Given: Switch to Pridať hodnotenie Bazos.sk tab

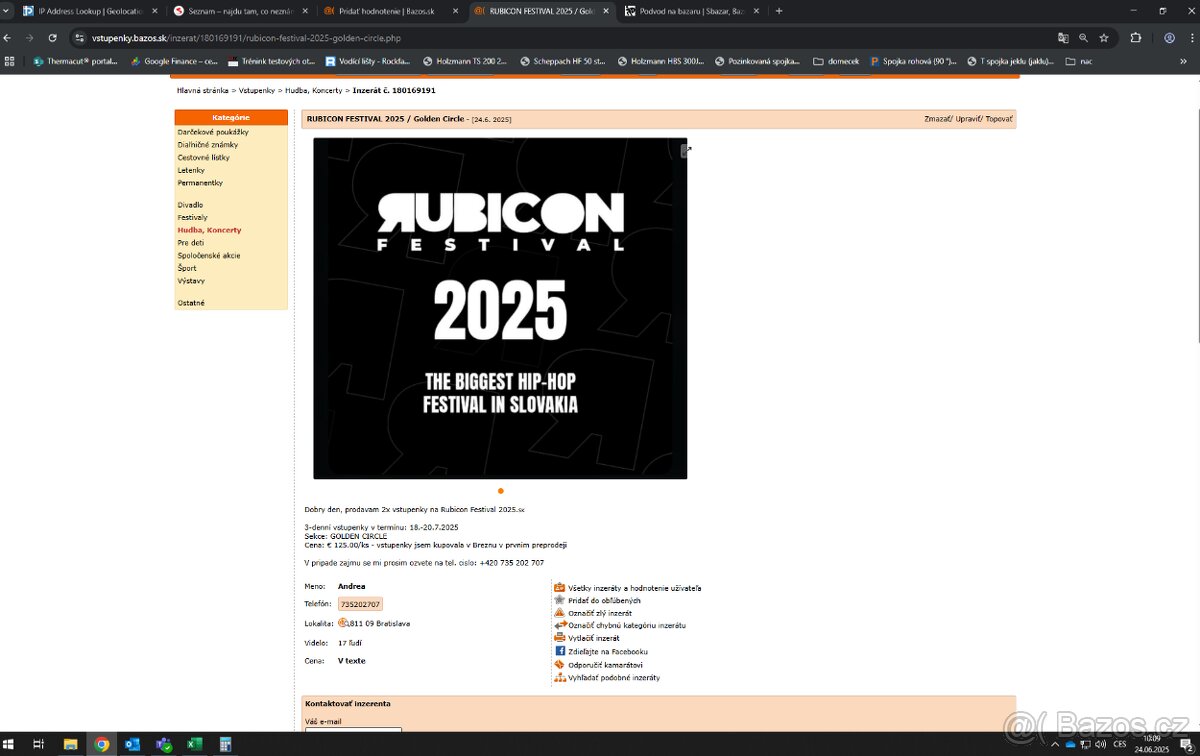Looking at the screenshot, I should [391, 11].
